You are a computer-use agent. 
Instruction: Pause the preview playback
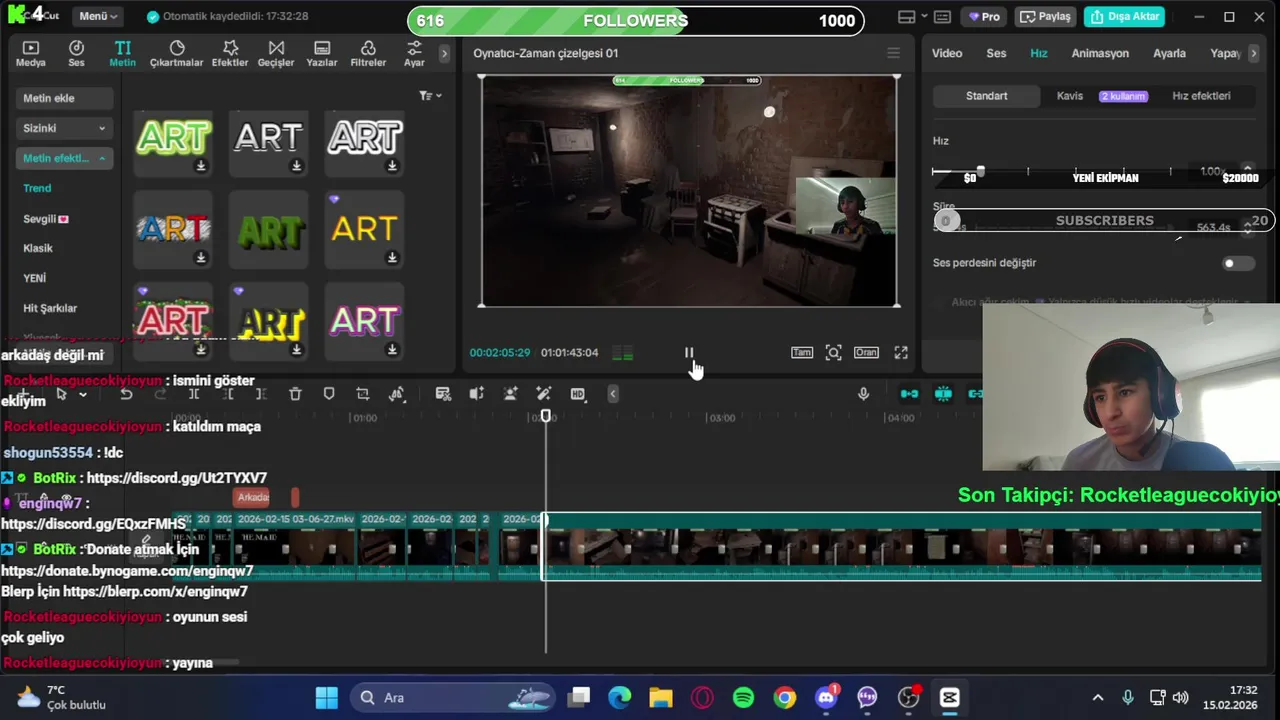coord(689,352)
